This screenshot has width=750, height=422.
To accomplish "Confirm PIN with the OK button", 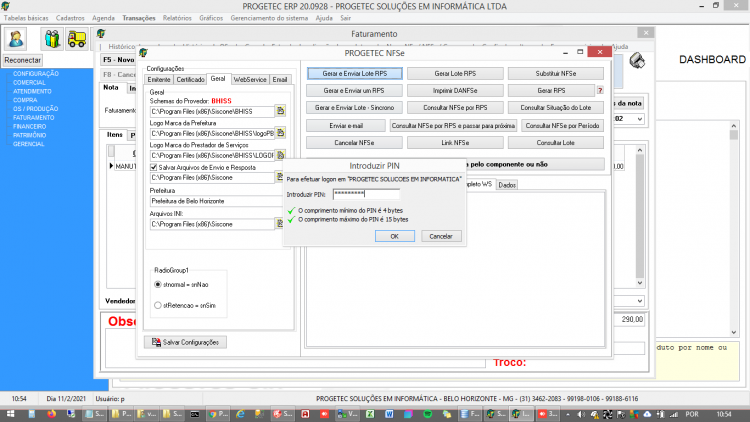I will pos(395,236).
